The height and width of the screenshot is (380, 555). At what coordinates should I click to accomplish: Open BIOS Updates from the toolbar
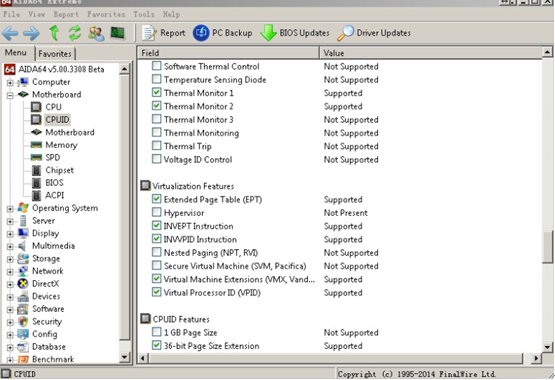point(295,33)
